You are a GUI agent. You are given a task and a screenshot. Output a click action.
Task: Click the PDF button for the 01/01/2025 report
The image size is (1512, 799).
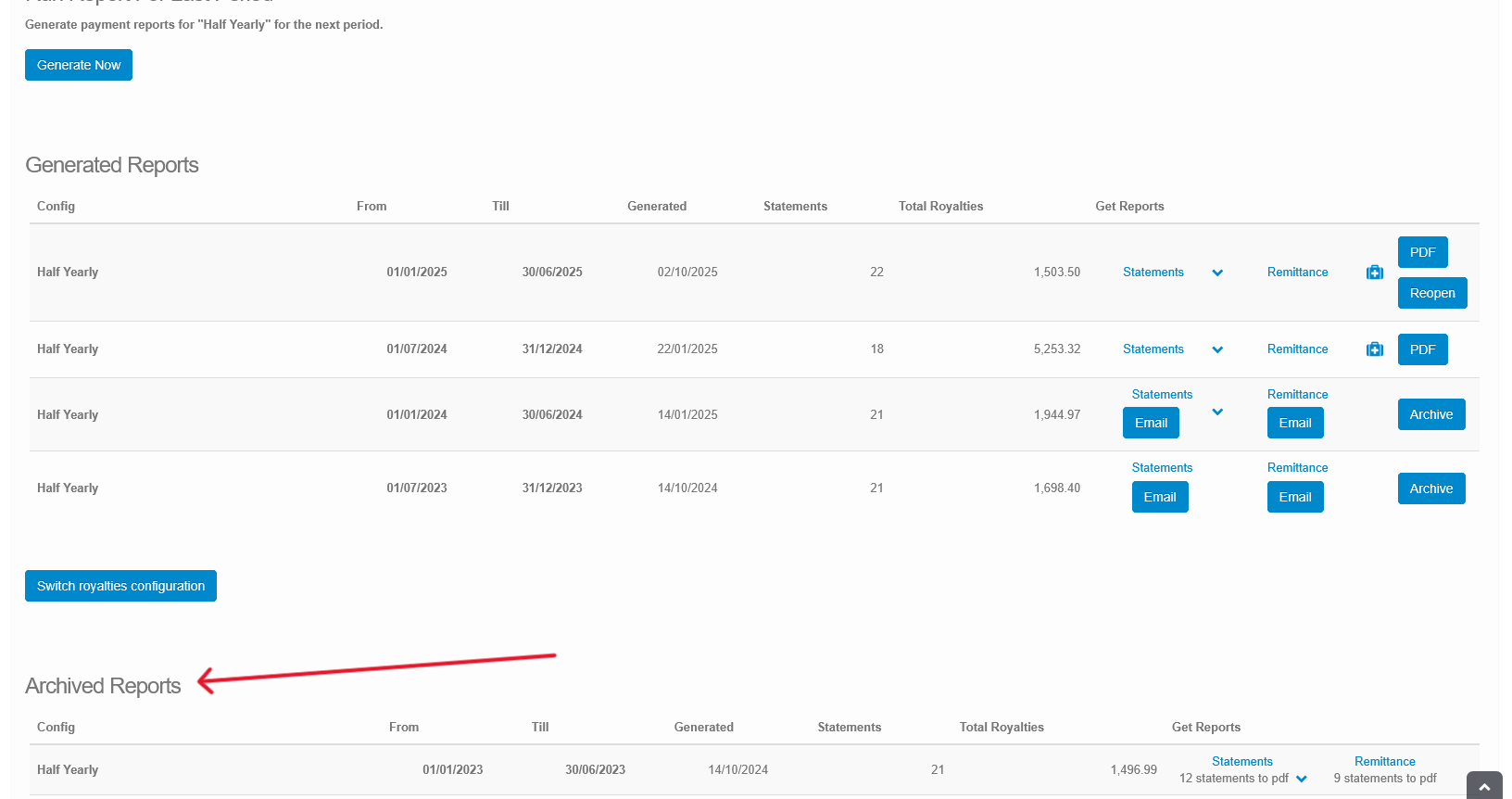pos(1422,252)
